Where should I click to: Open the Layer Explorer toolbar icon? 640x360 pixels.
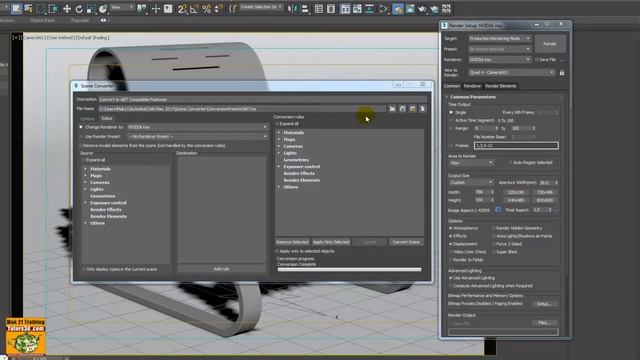(x=331, y=9)
